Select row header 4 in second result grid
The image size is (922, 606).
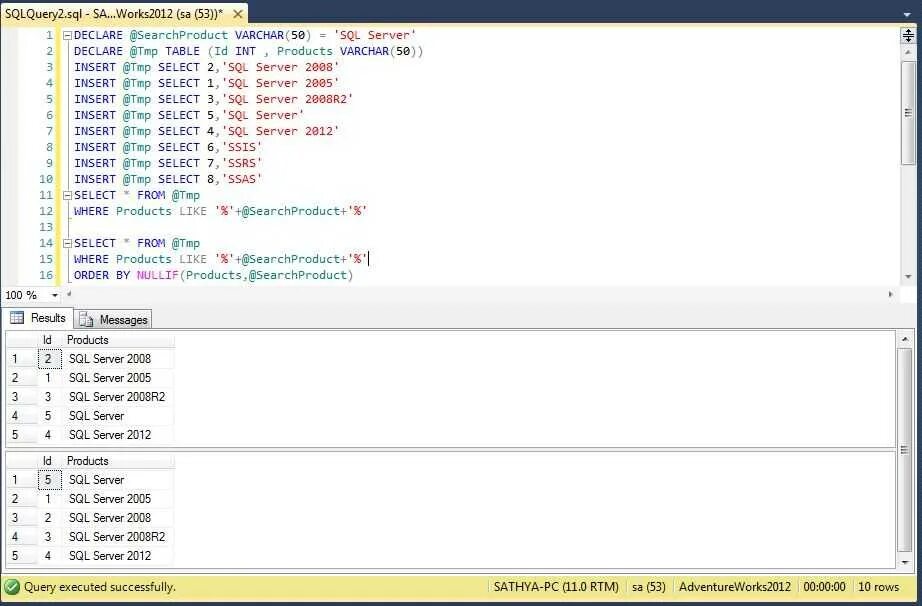[21, 537]
